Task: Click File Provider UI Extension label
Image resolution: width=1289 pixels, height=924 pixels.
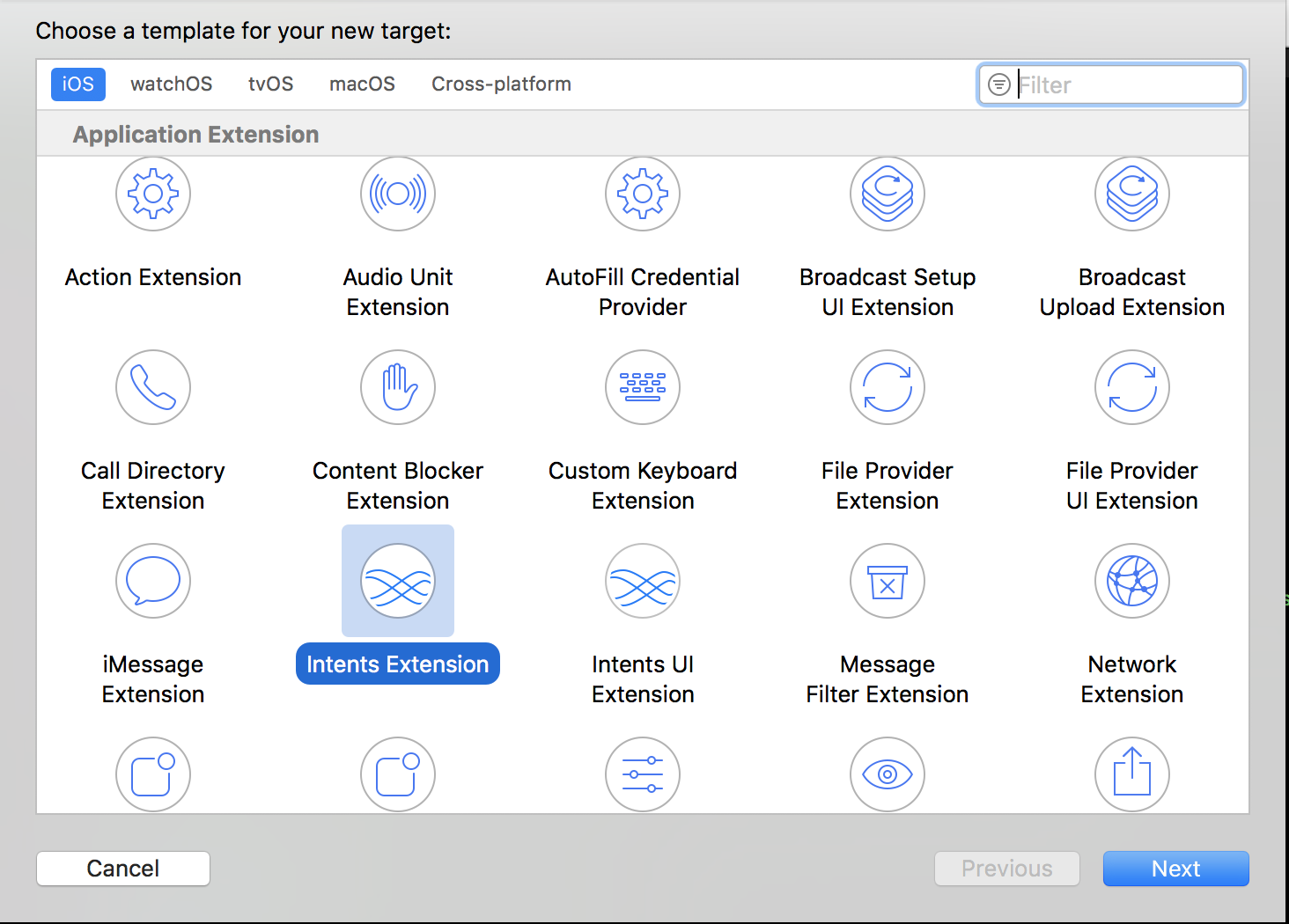Action: click(x=1132, y=486)
